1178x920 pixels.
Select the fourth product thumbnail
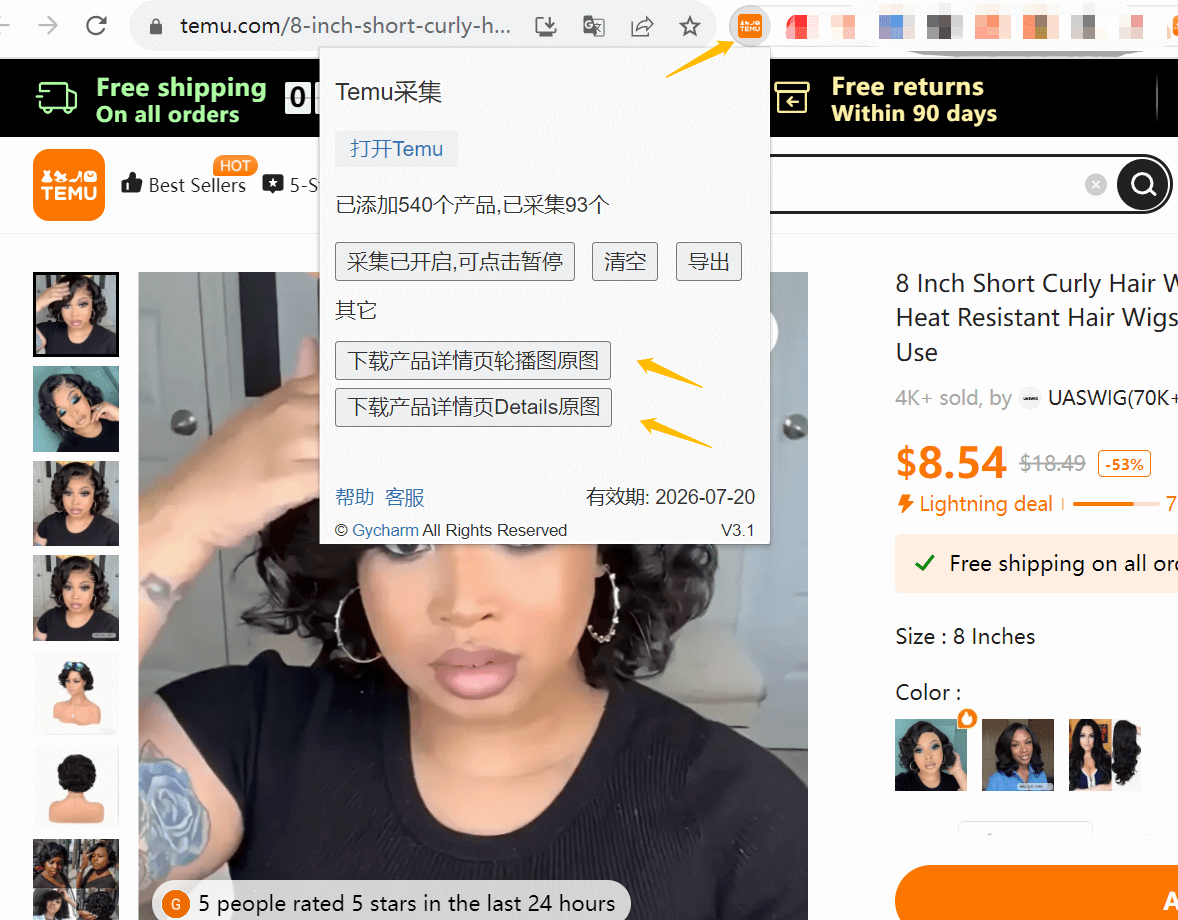[x=76, y=598]
